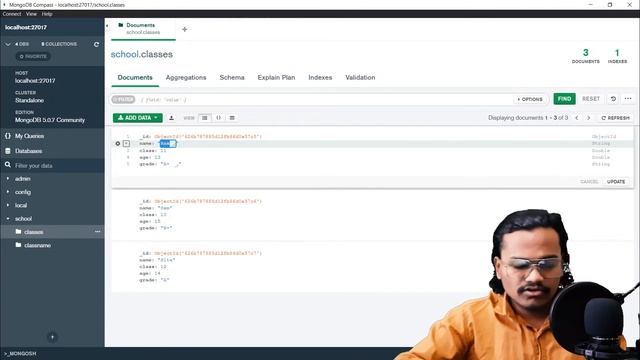
Task: Click the 1 Indexes counter
Action: 617,56
